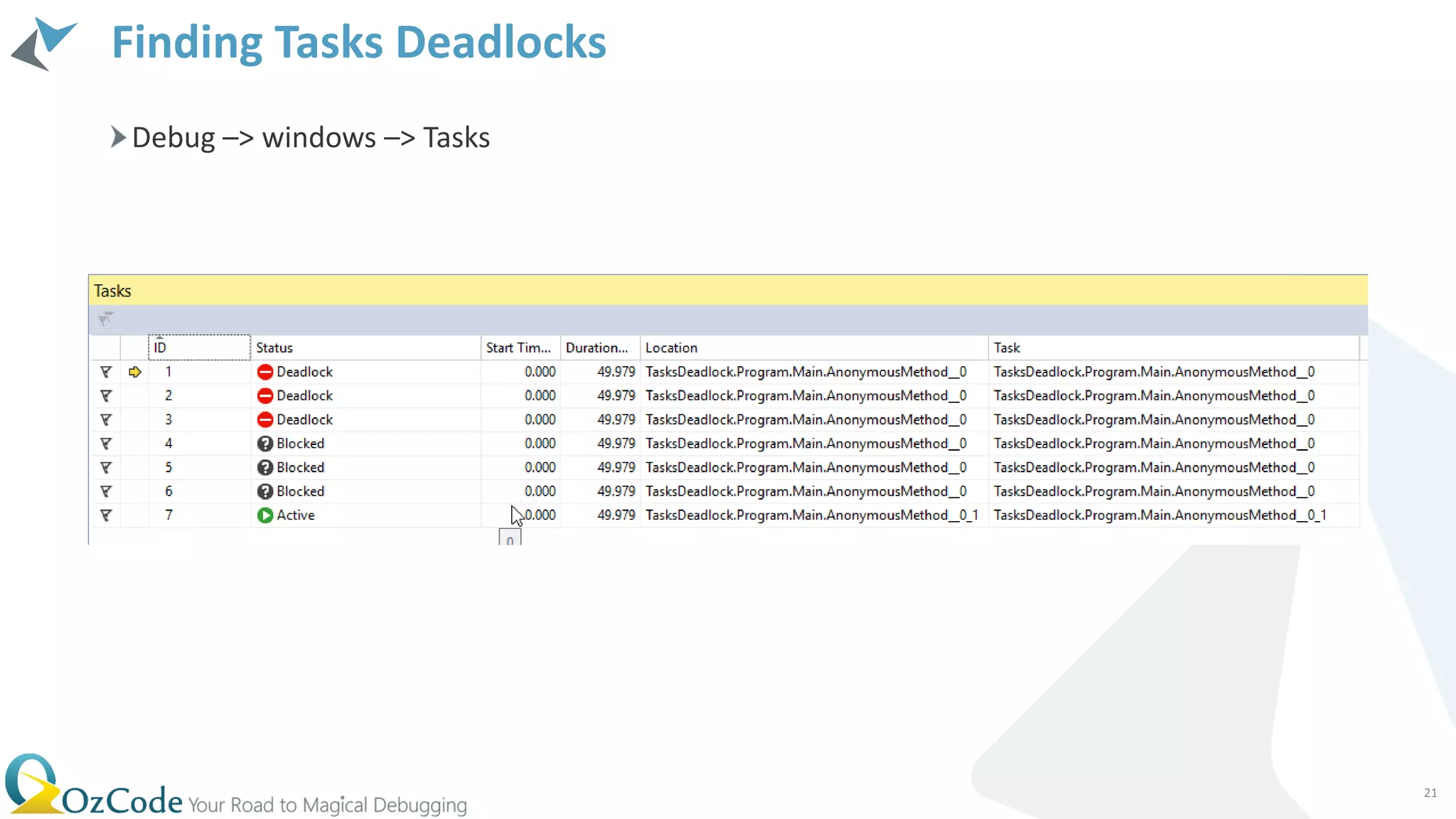Click the Active status text of task 7
The height and width of the screenshot is (819, 1456).
point(296,515)
